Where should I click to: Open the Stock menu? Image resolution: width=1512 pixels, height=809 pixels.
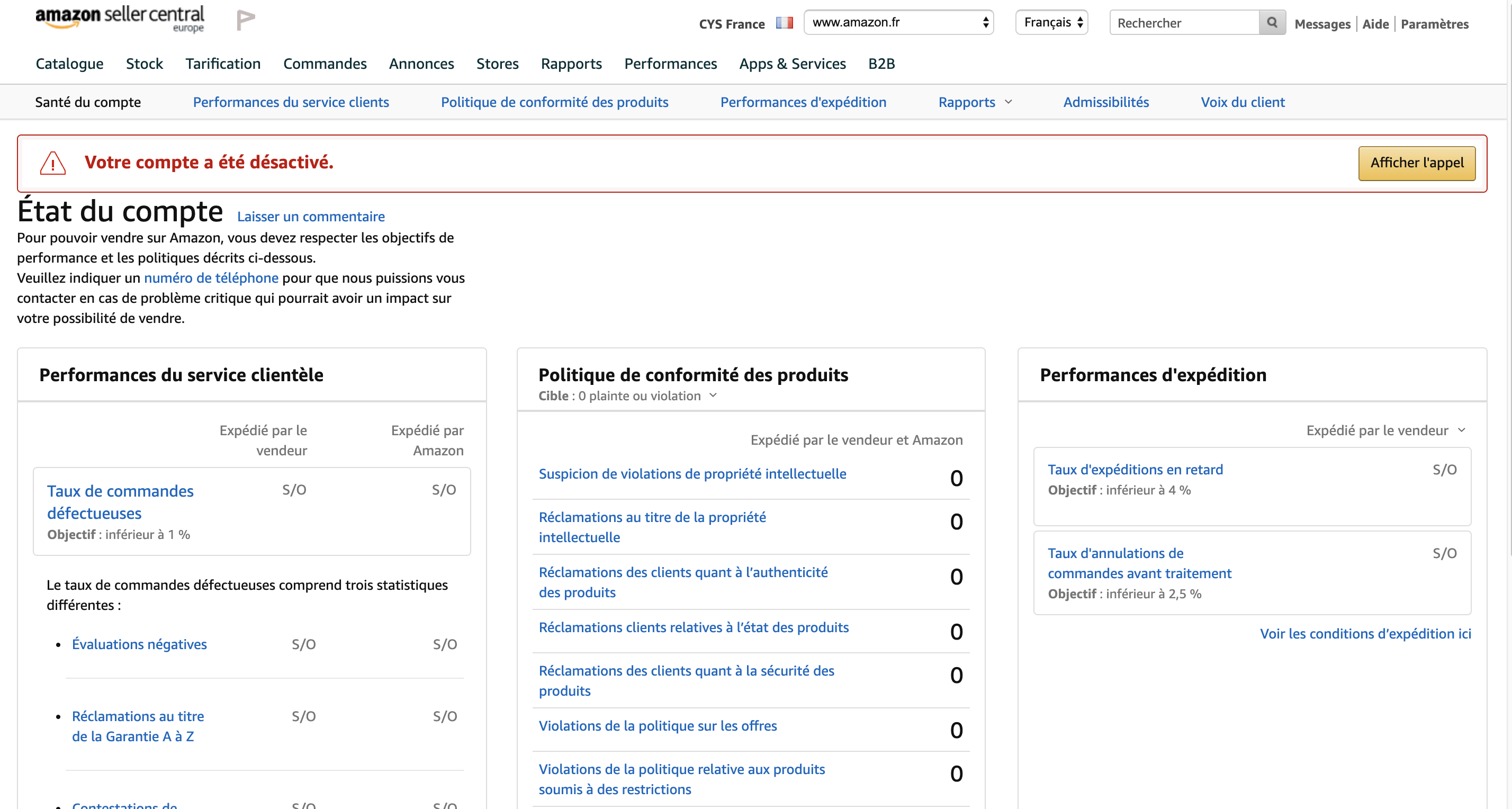point(145,64)
